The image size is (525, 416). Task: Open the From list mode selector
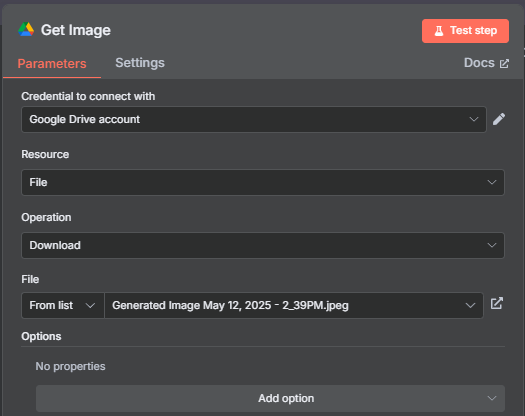point(63,305)
